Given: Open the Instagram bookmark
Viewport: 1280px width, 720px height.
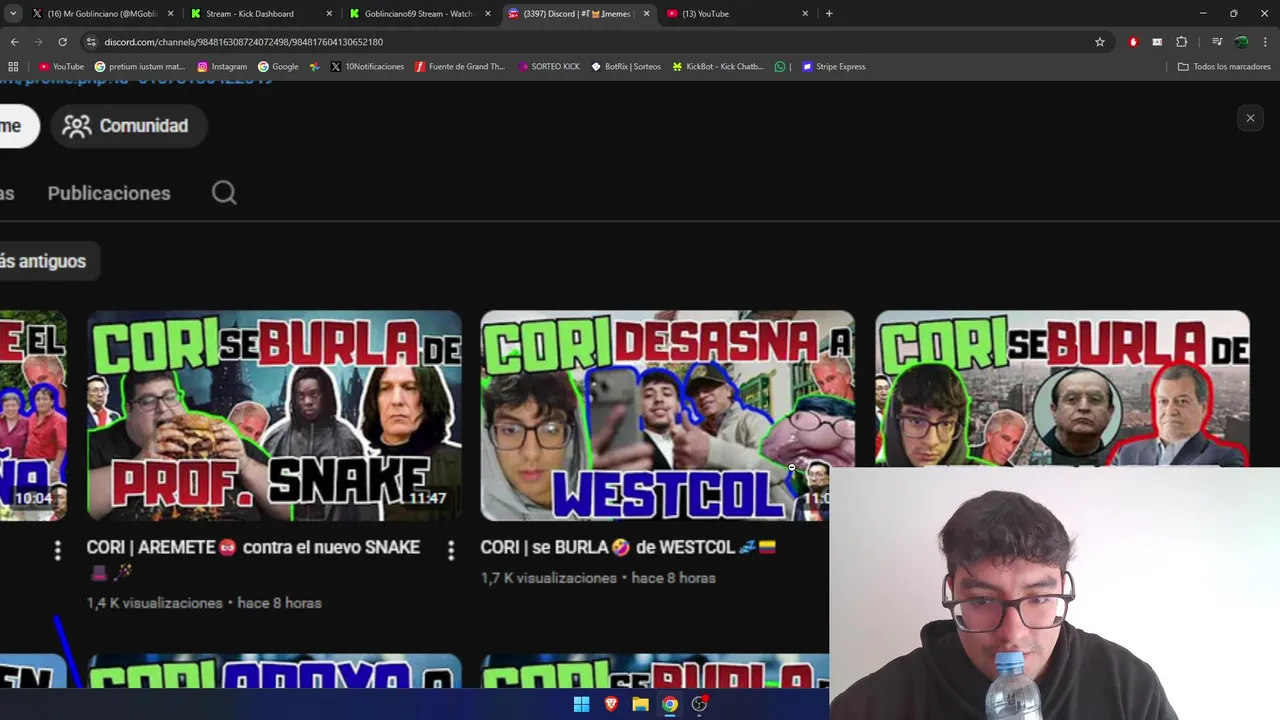Looking at the screenshot, I should (222, 67).
